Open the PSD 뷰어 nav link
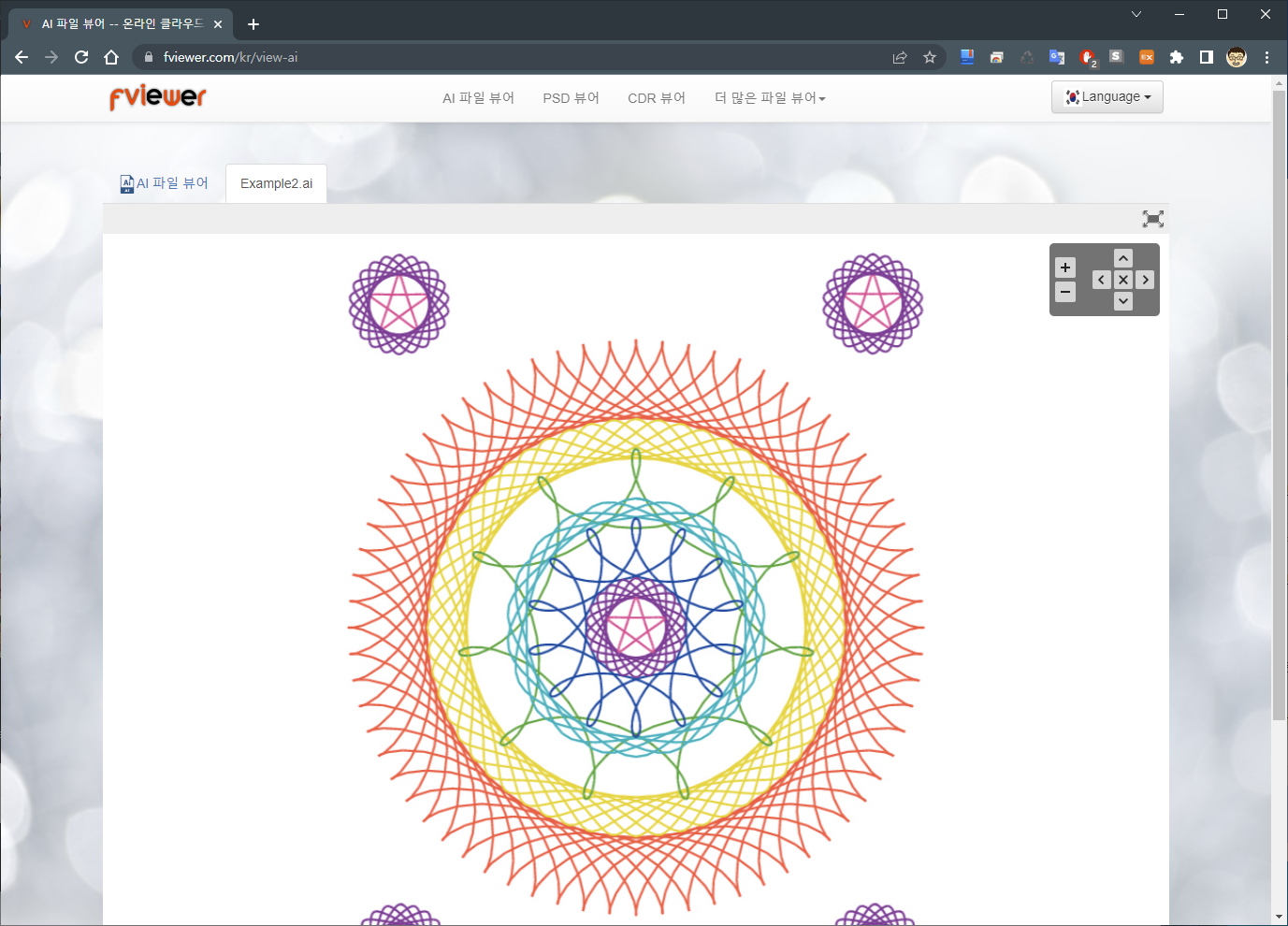This screenshot has height=926, width=1288. coord(571,98)
